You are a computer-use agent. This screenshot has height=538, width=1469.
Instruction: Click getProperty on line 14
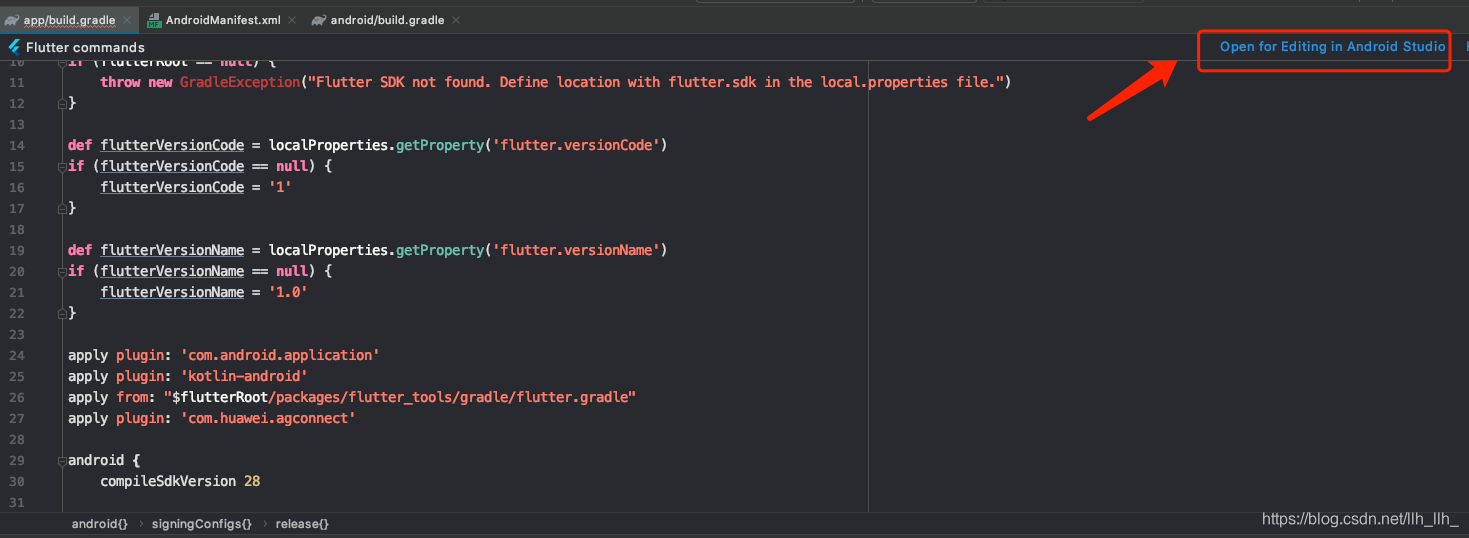click(440, 145)
